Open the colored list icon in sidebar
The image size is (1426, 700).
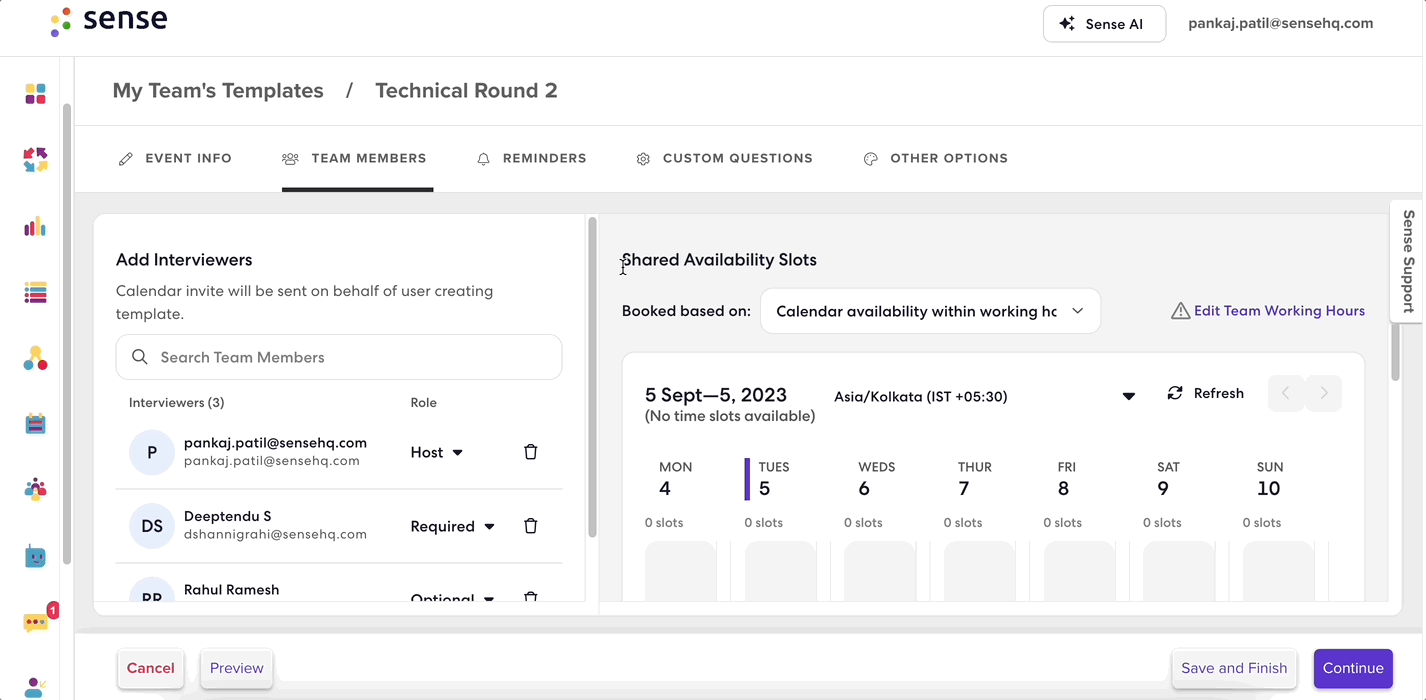(x=35, y=292)
